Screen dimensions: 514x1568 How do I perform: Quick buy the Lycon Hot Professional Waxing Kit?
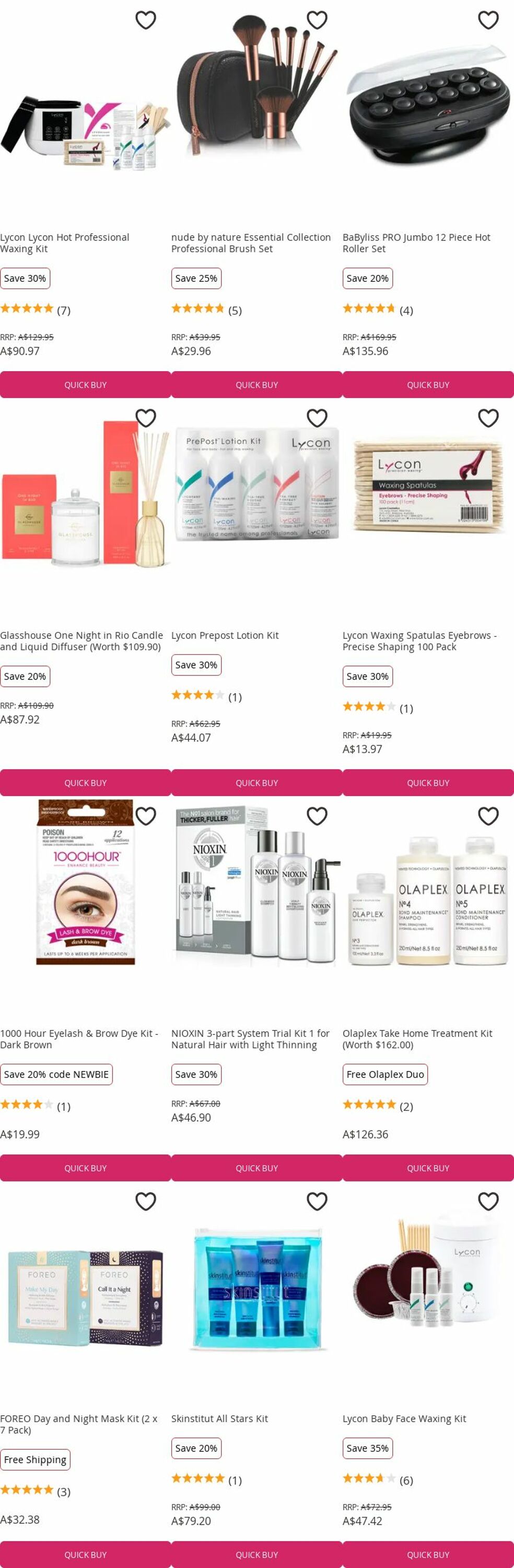(x=85, y=385)
